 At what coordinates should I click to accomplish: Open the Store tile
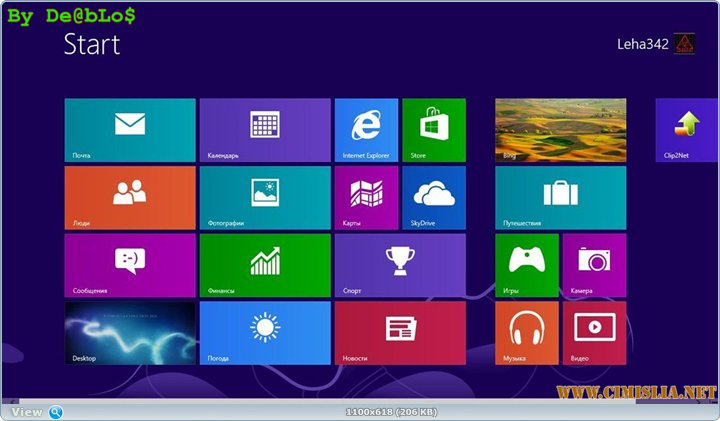(434, 130)
